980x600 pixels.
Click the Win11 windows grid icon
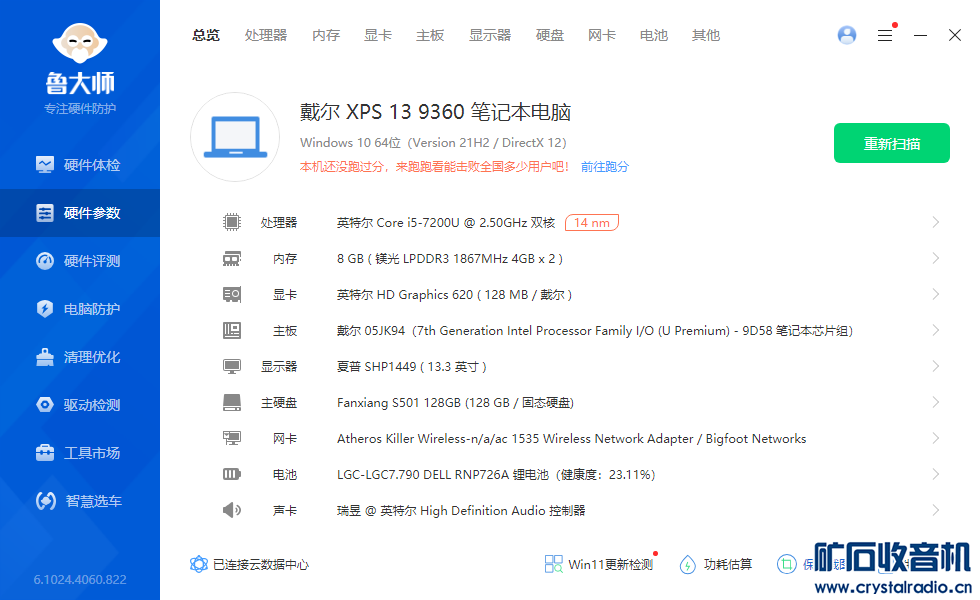(x=553, y=564)
